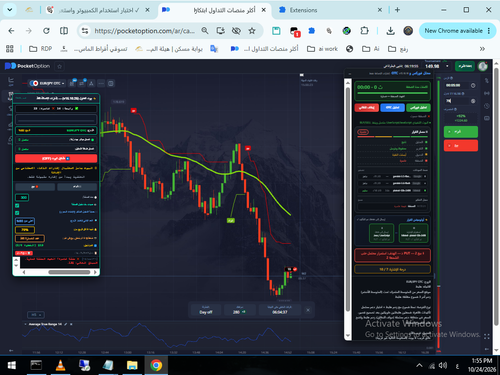This screenshot has width=500, height=375.
Task: Click the red PUT signal banner
Action: [x=392, y=255]
